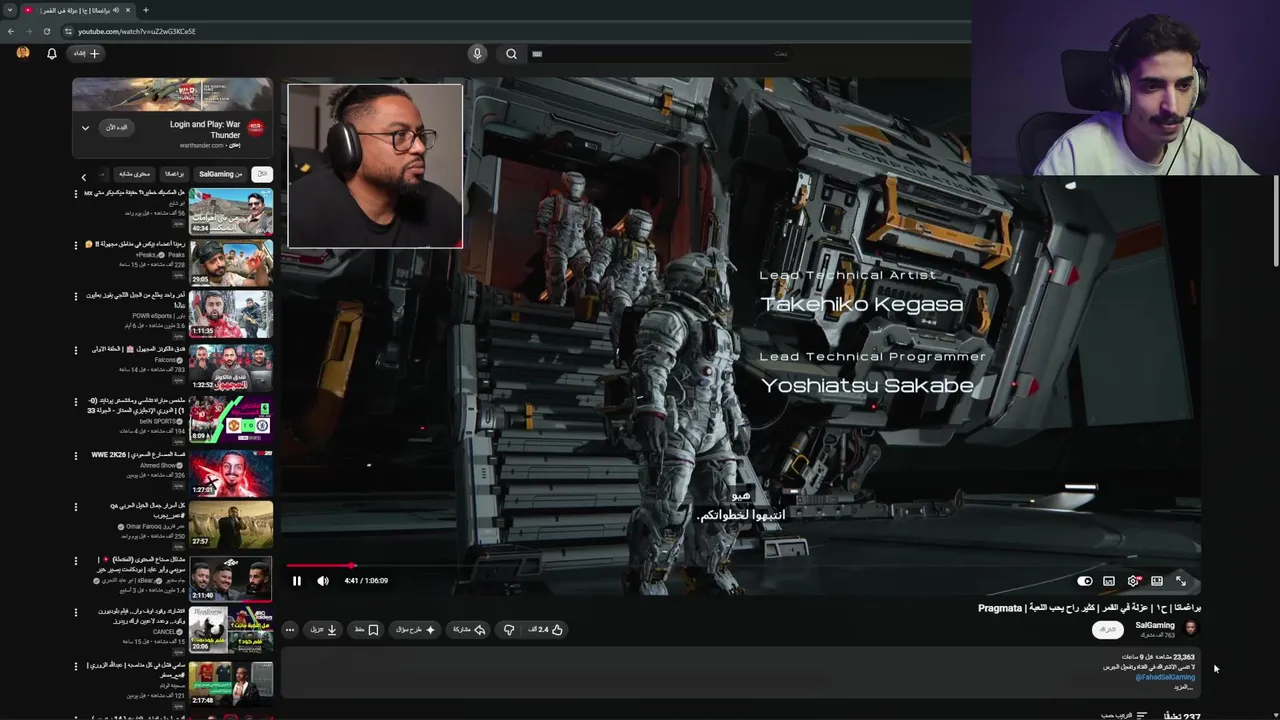Reload the page
The height and width of the screenshot is (720, 1280).
(47, 31)
